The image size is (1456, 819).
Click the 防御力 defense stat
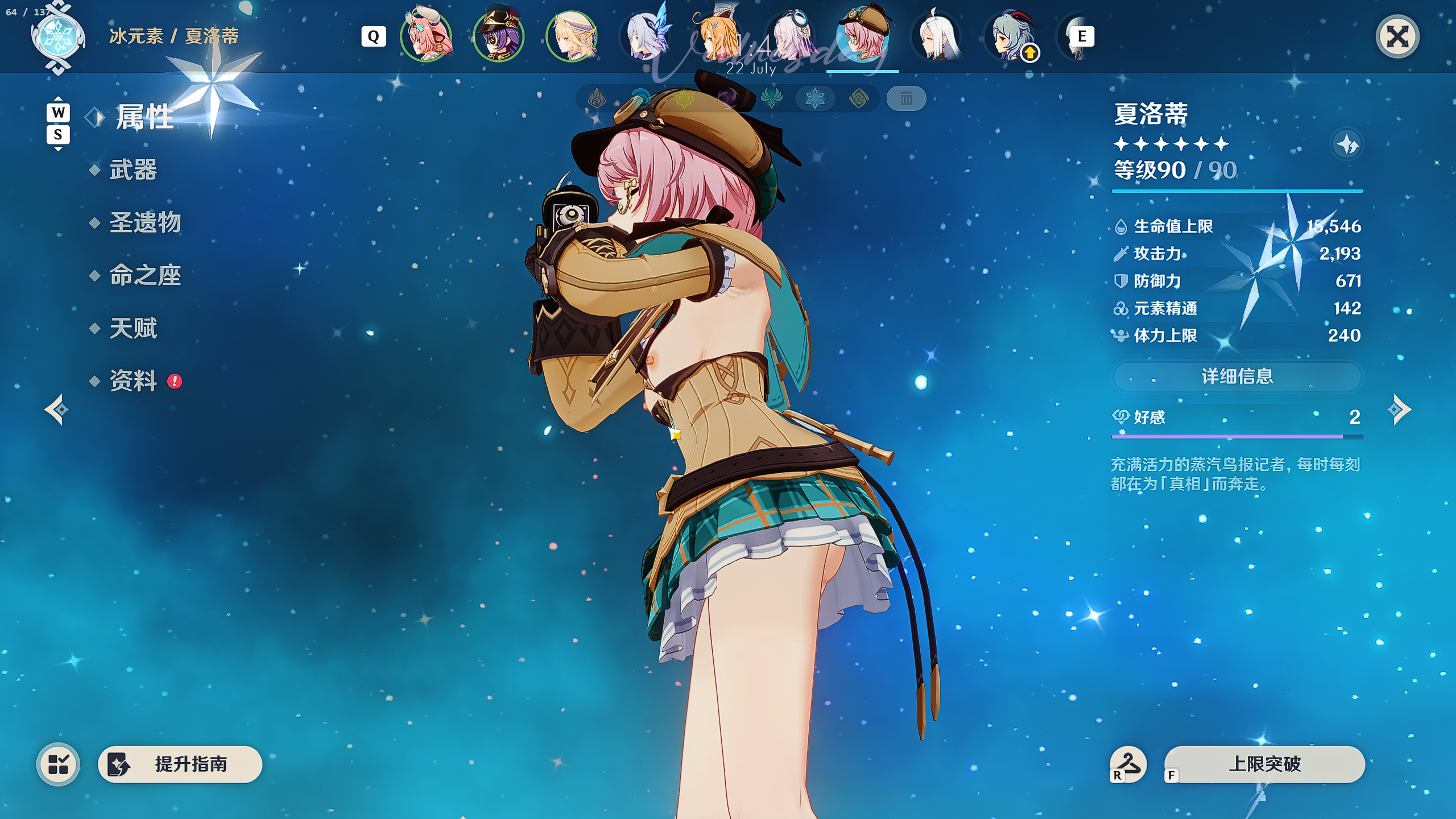pos(1237,281)
